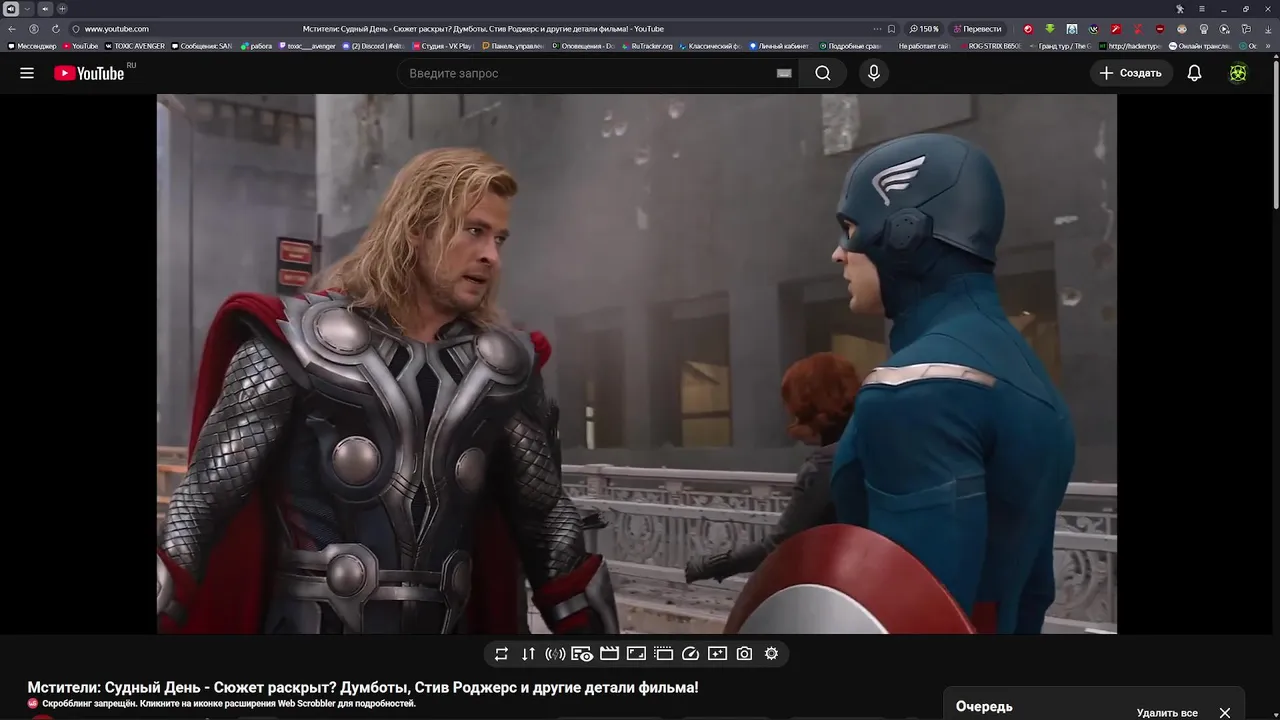Click the 'Создать' create button
Viewport: 1280px width, 720px height.
[1131, 73]
